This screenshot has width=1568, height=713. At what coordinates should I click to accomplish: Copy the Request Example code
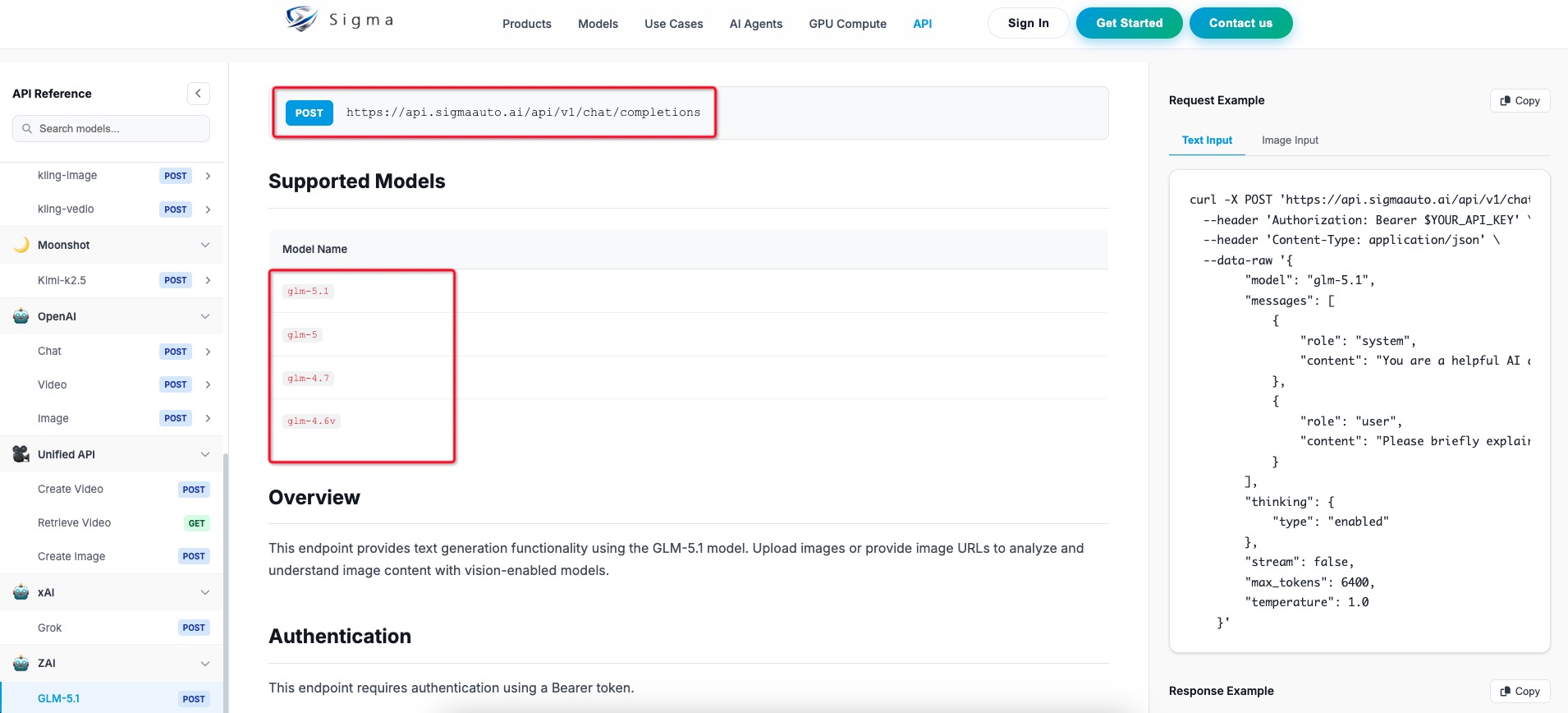[x=1520, y=101]
